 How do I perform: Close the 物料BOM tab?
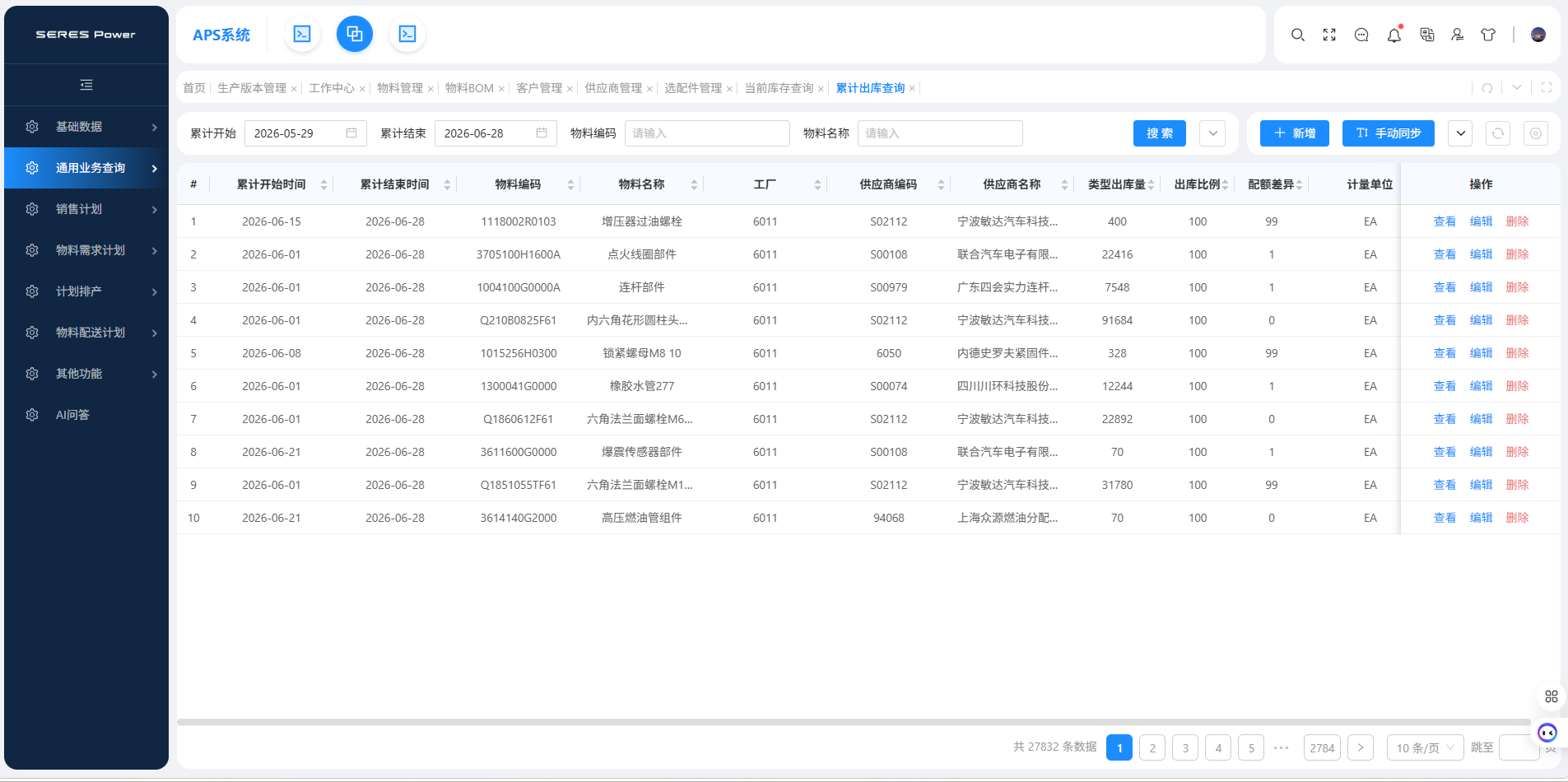point(501,89)
